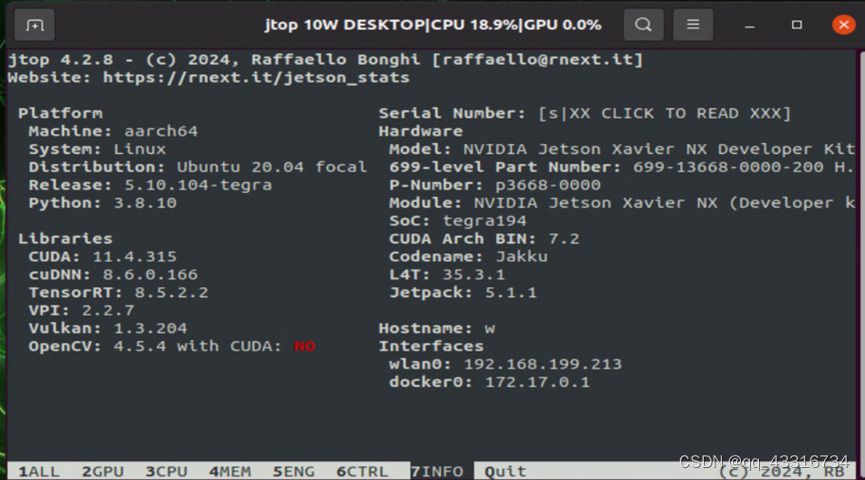The height and width of the screenshot is (480, 865).
Task: Click the Hostname w line
Action: coord(437,328)
